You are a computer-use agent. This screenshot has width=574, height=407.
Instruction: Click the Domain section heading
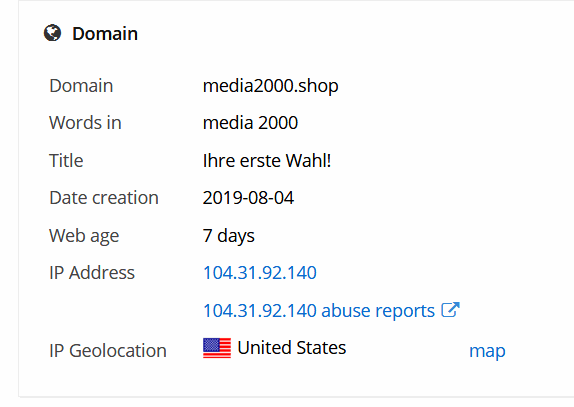105,34
